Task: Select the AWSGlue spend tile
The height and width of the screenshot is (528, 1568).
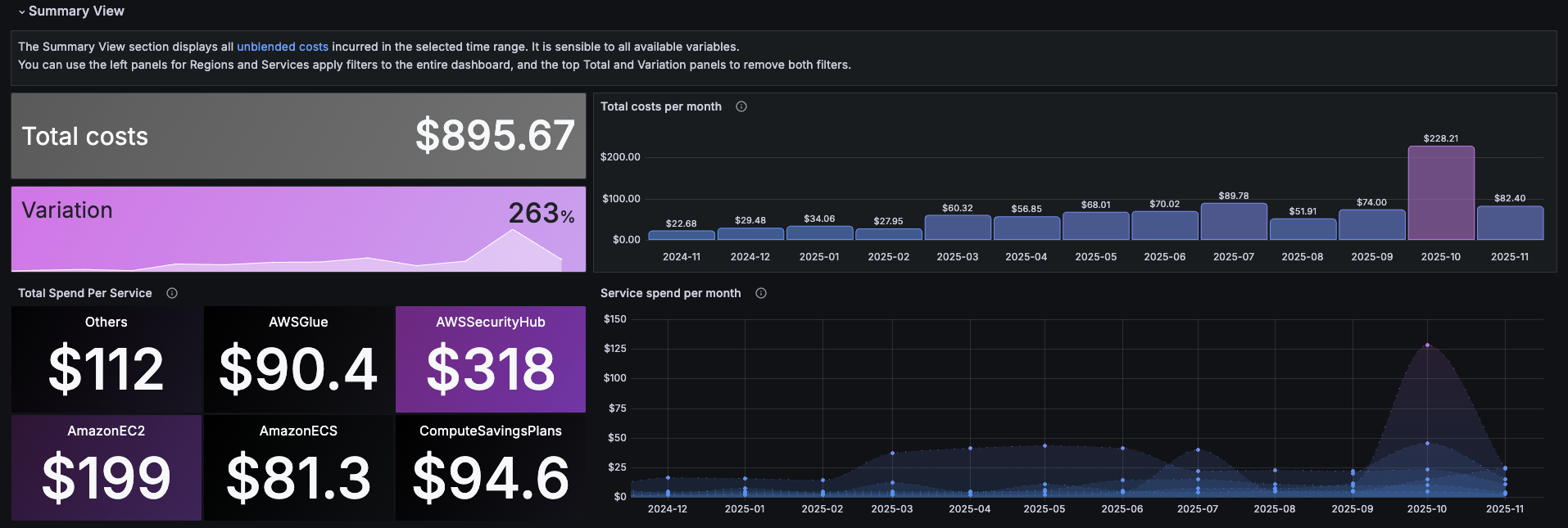Action: coord(298,359)
